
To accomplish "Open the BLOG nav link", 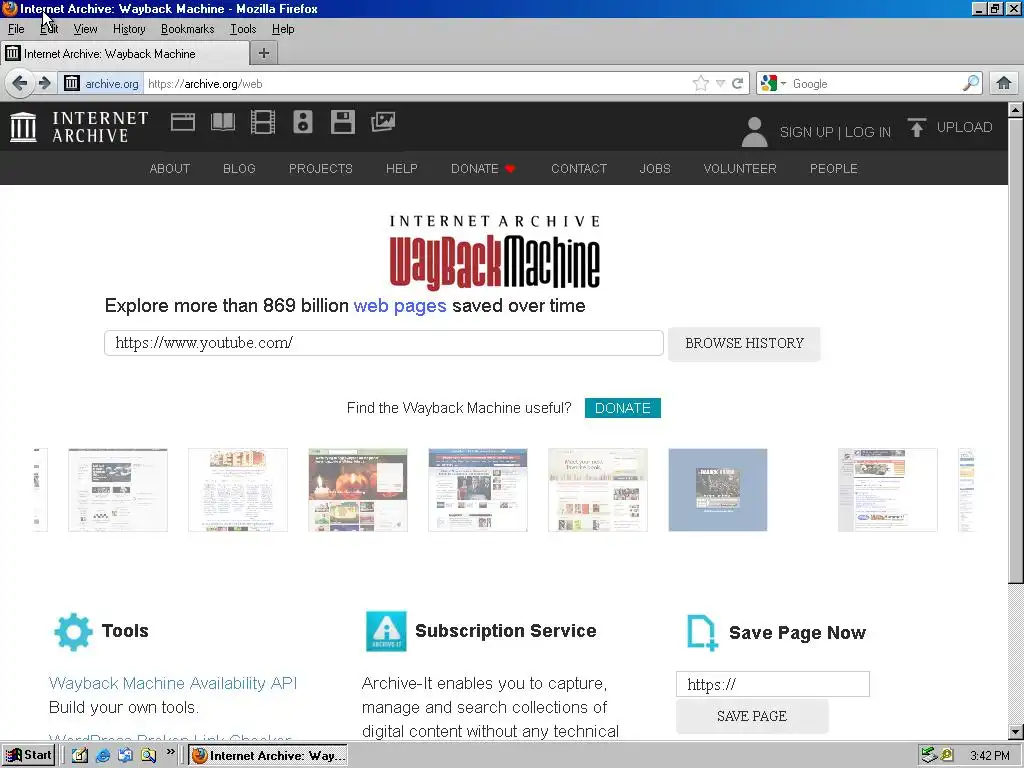I will coord(239,168).
